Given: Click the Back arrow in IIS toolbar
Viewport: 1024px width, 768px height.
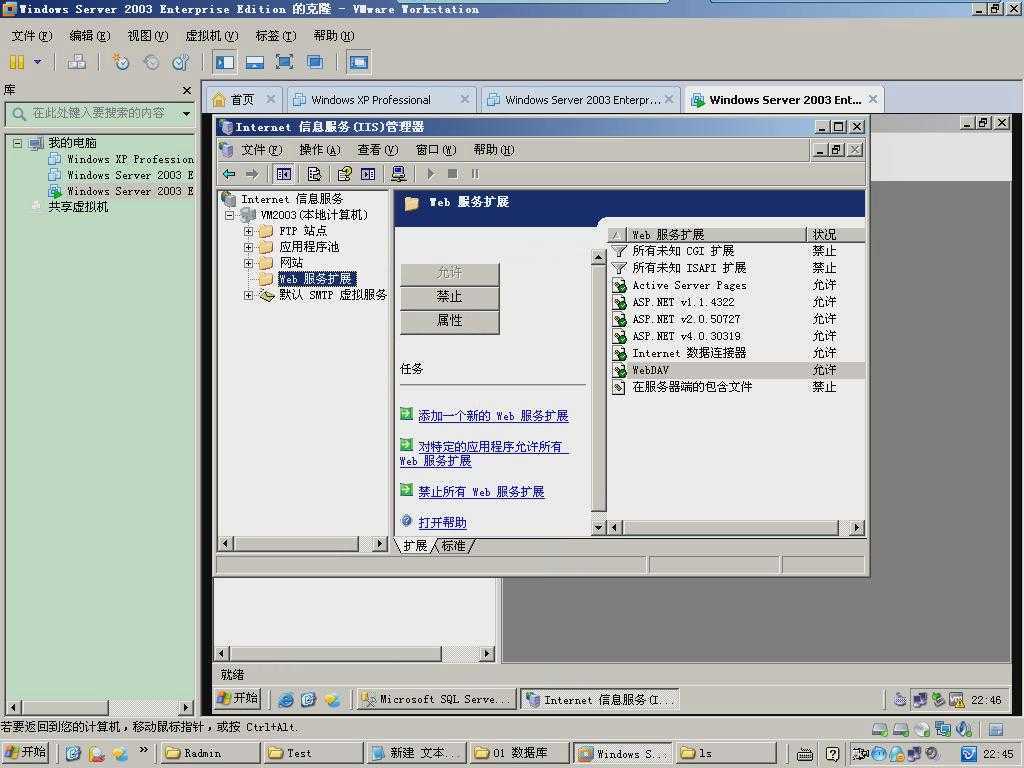Looking at the screenshot, I should (x=229, y=174).
